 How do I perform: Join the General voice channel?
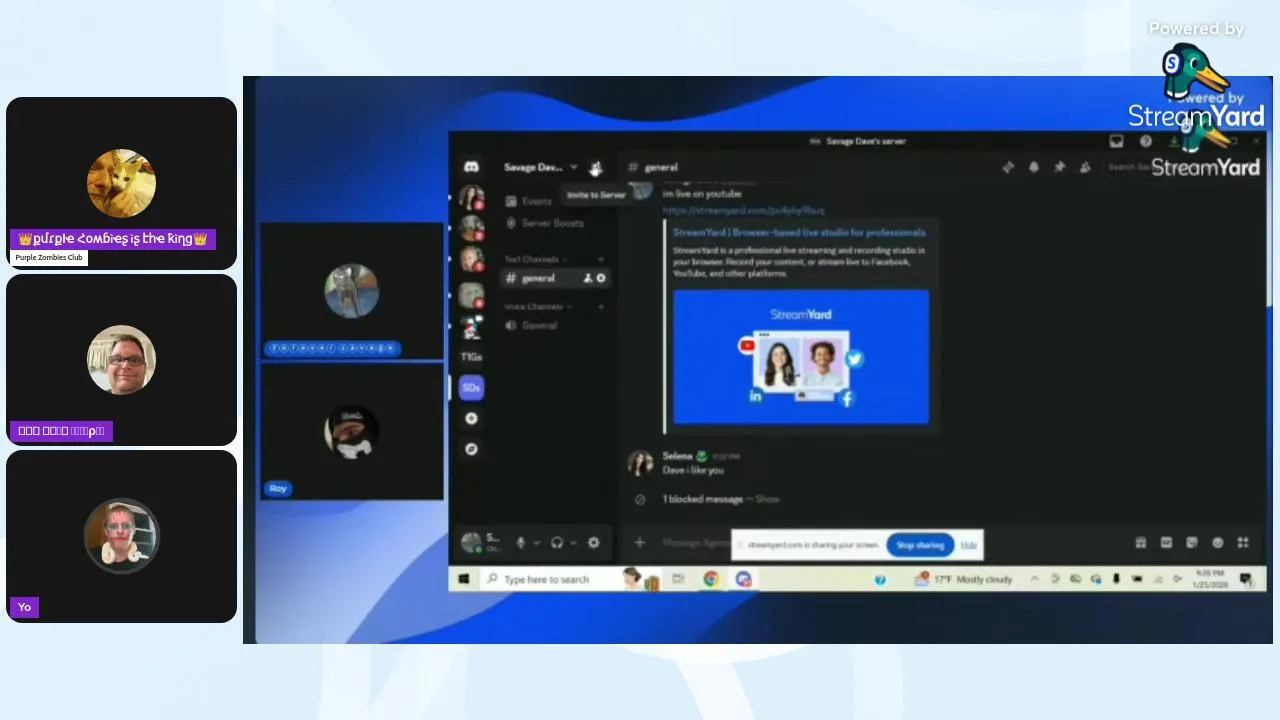(532, 326)
